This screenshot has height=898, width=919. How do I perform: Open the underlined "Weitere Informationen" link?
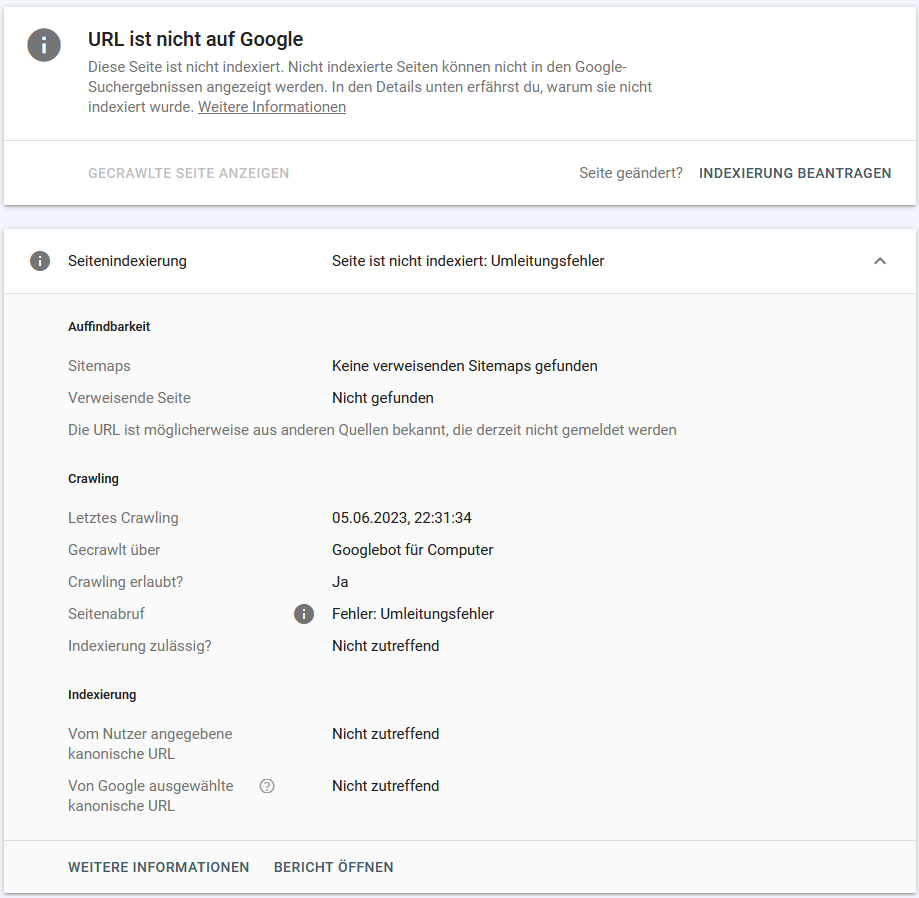272,107
